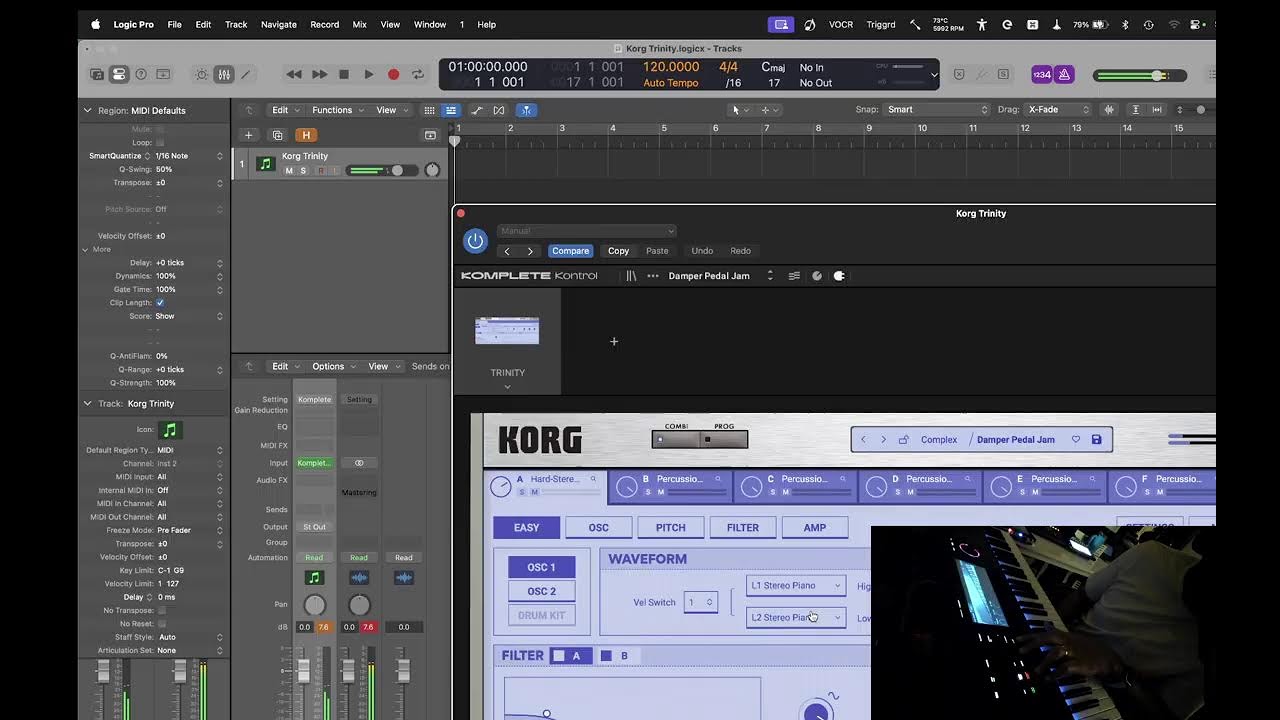Click Copy in plug-in header
Viewport: 1280px width, 720px height.
(618, 251)
